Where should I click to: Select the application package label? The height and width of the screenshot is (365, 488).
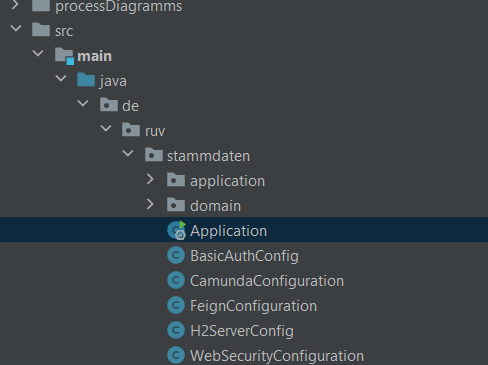(228, 181)
